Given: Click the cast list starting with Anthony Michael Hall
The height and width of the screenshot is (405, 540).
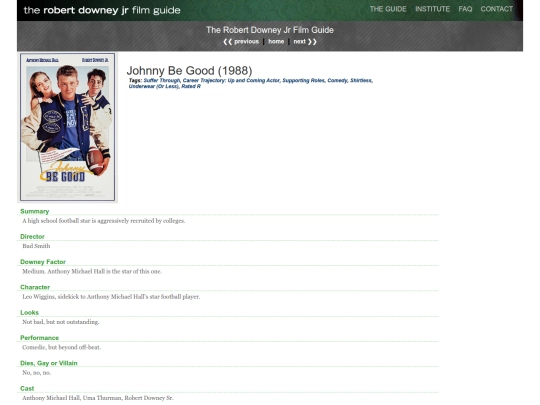Looking at the screenshot, I should point(98,398).
